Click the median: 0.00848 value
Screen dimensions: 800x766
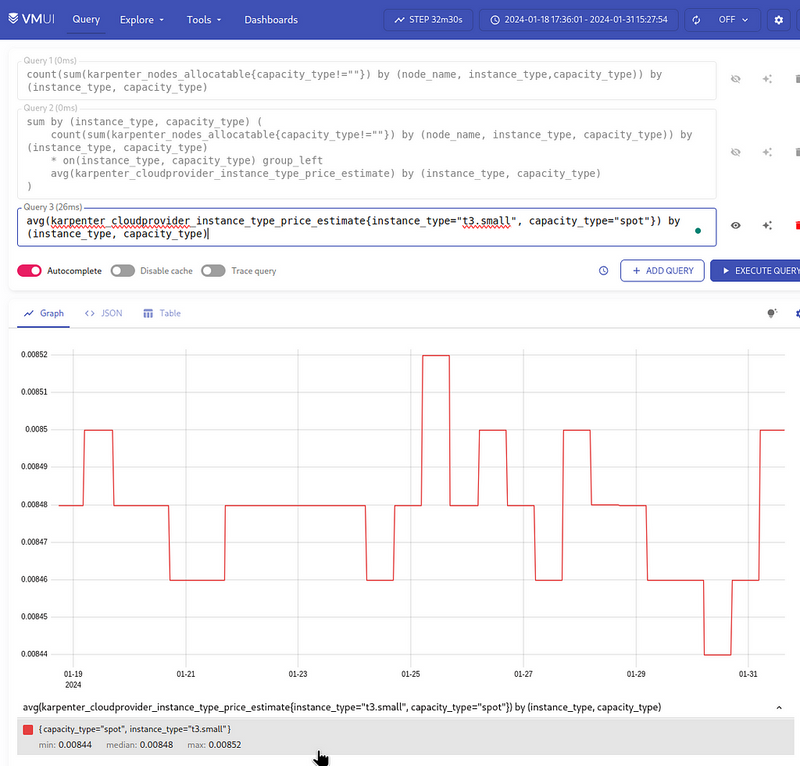click(x=140, y=745)
